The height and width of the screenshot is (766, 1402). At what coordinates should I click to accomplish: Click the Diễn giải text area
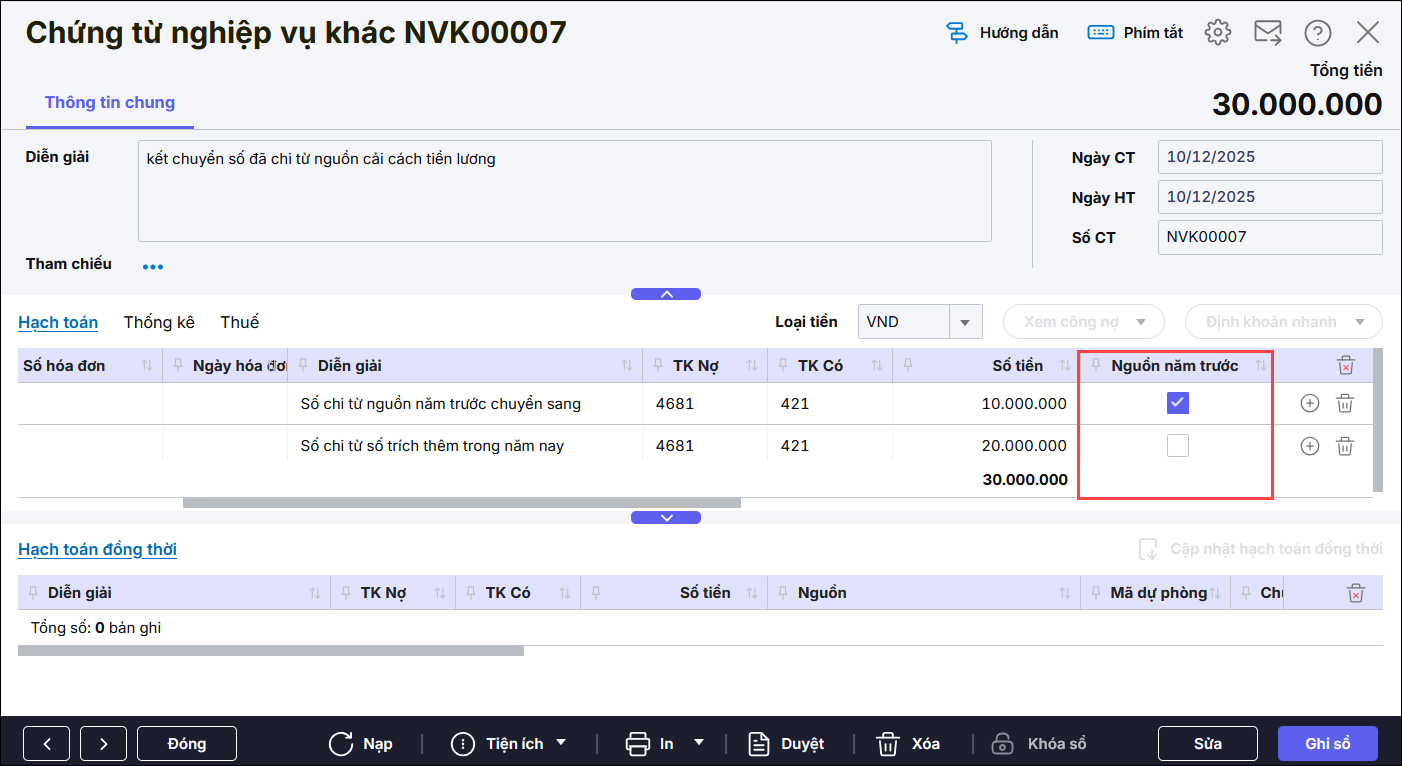tap(564, 190)
